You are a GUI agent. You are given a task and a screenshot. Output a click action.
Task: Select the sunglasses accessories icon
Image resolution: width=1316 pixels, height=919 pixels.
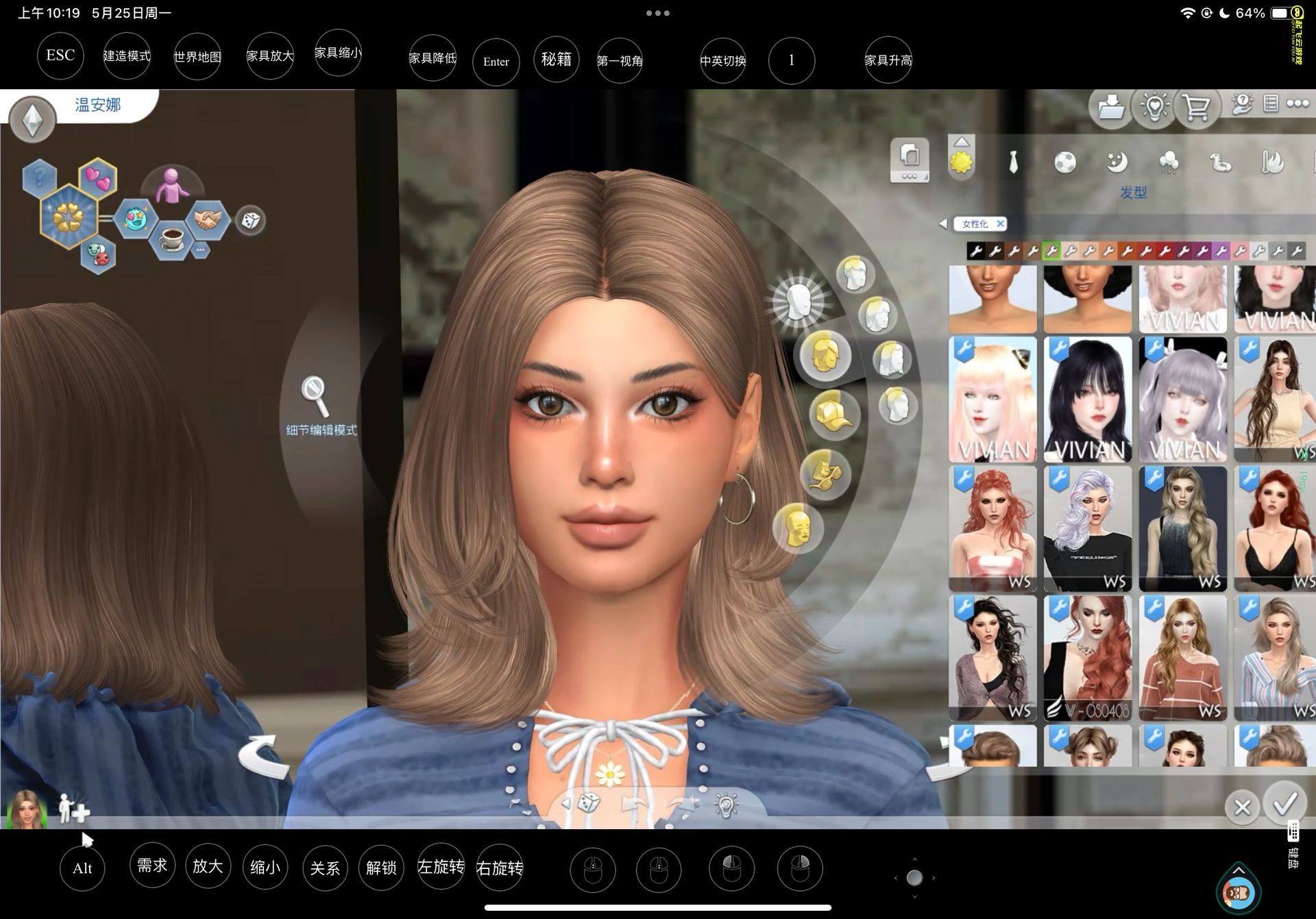pos(825,474)
